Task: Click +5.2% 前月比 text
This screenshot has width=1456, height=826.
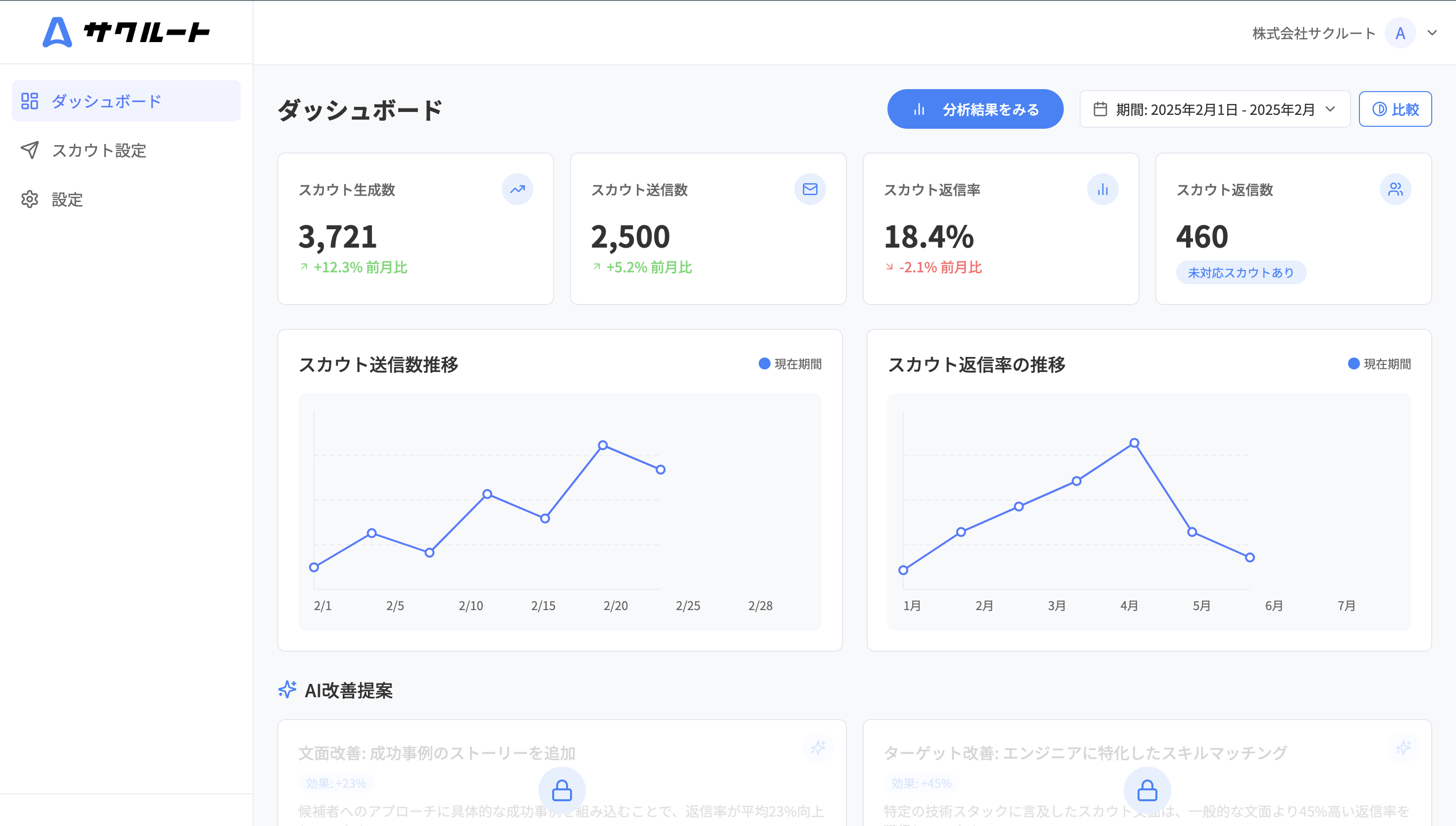Action: (x=642, y=266)
